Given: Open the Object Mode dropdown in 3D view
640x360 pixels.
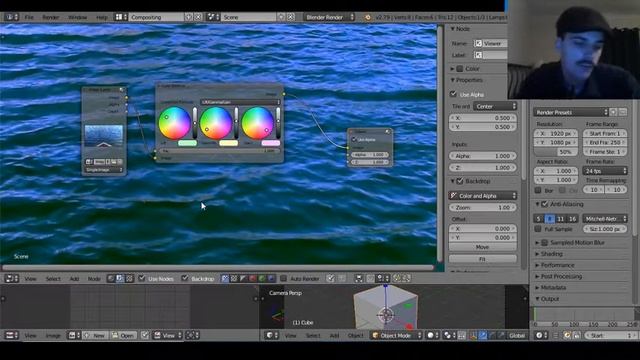Looking at the screenshot, I should click(396, 335).
